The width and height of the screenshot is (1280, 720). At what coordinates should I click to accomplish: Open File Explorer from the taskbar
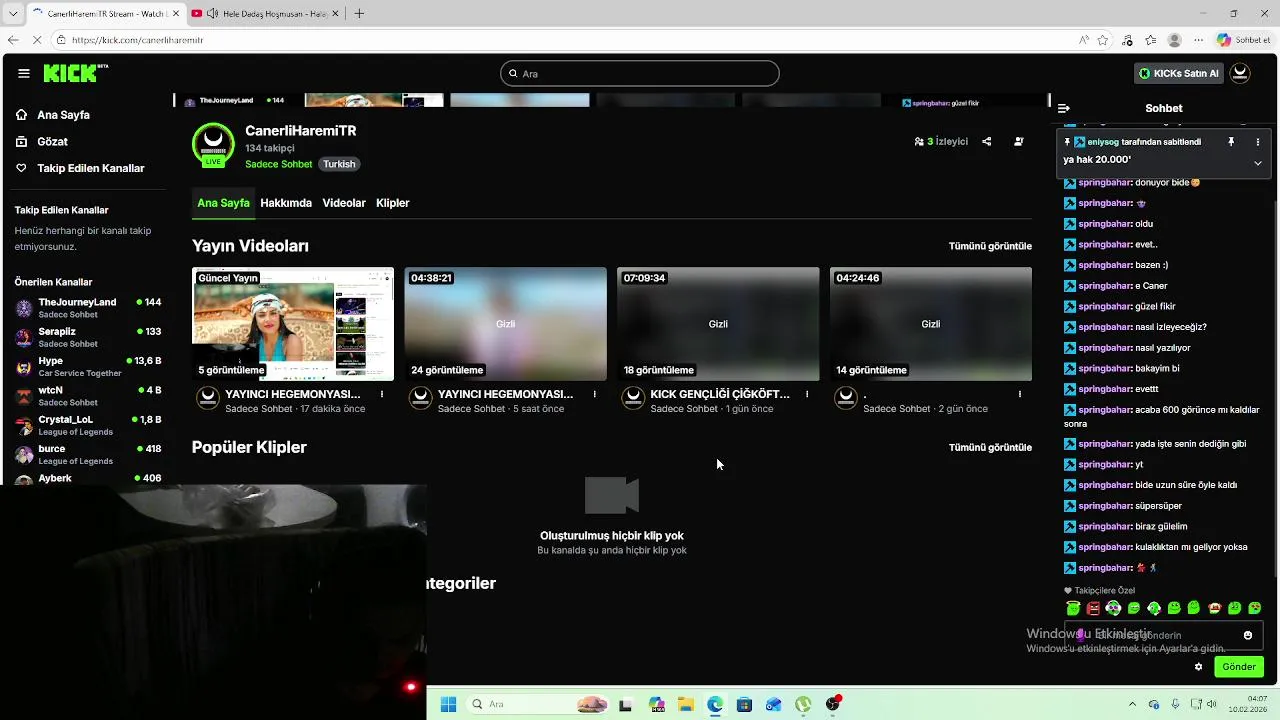pos(686,704)
